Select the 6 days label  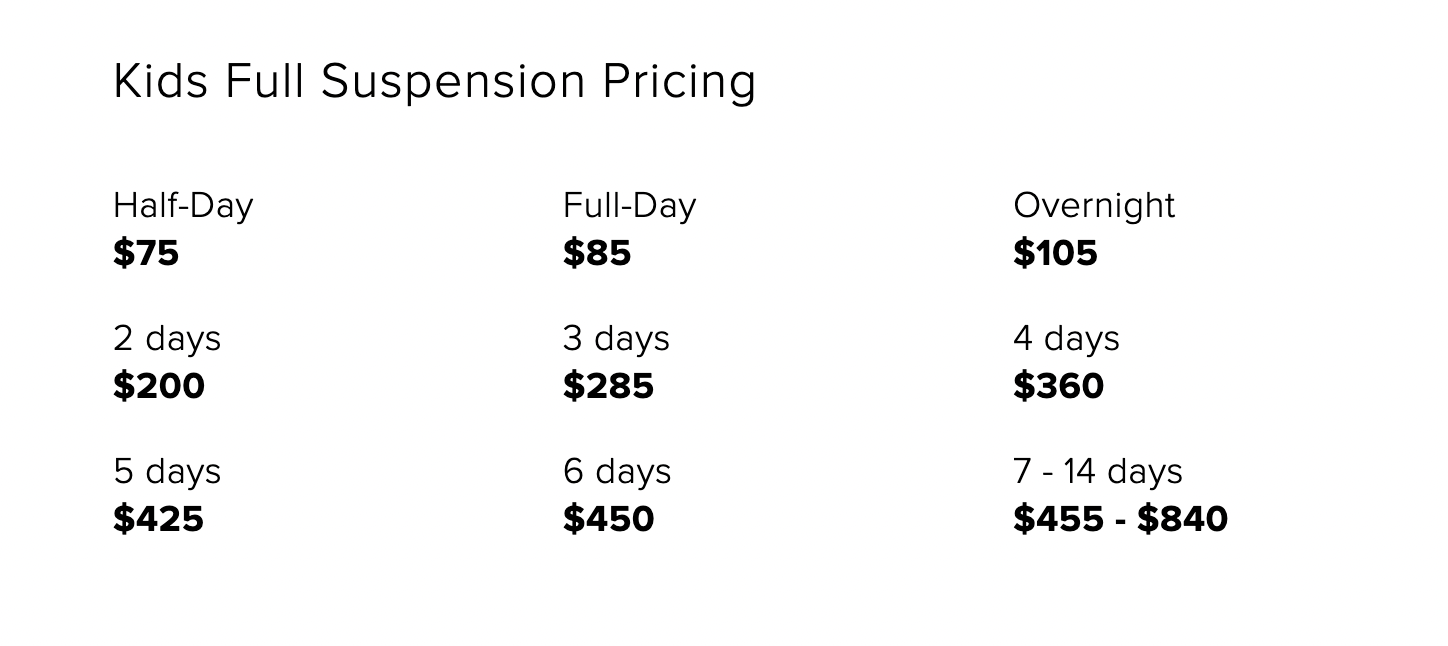(x=617, y=472)
